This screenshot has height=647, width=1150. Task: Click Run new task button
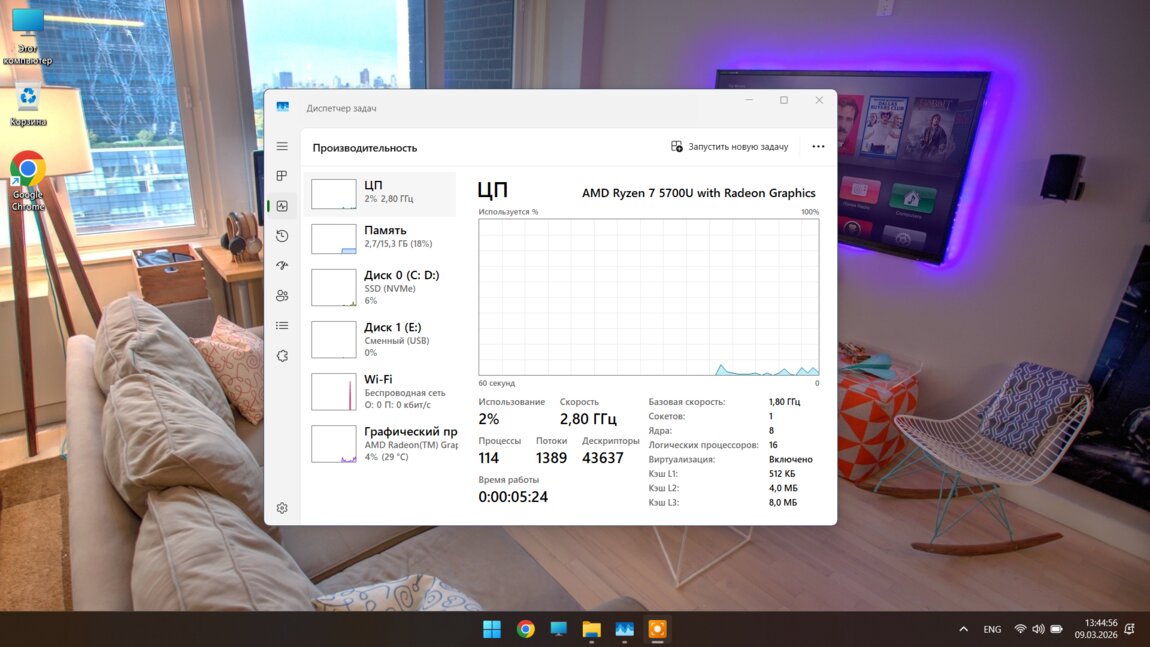[730, 147]
